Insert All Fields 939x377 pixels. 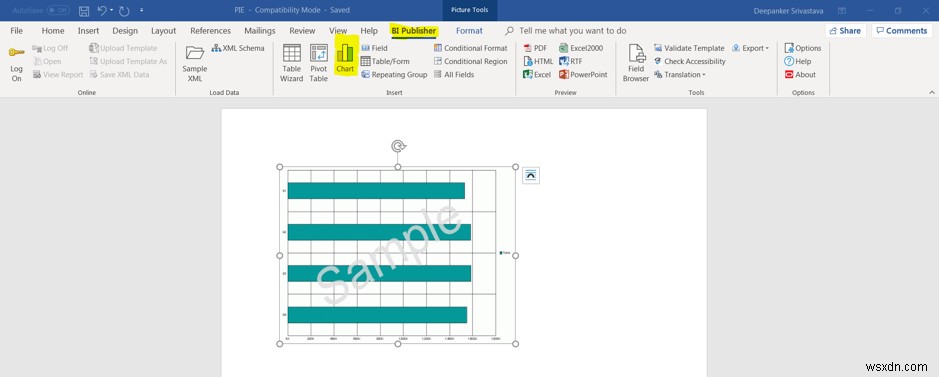click(x=454, y=74)
